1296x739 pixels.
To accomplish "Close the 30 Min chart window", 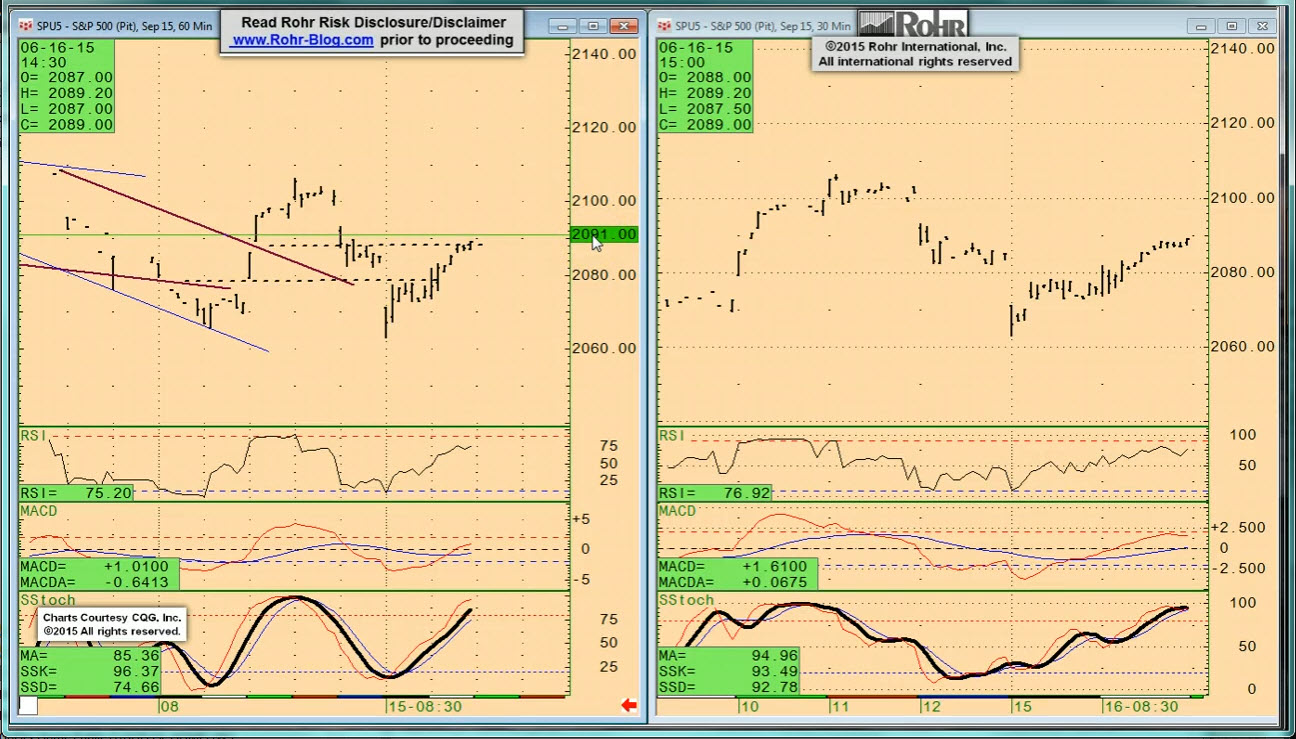I will tap(1263, 26).
